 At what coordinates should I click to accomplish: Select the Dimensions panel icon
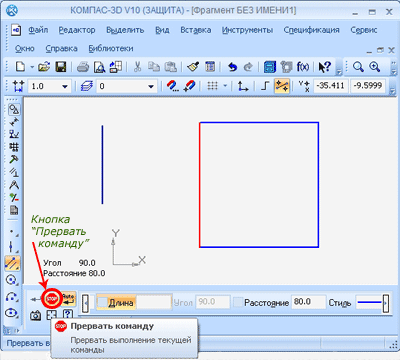14,122
